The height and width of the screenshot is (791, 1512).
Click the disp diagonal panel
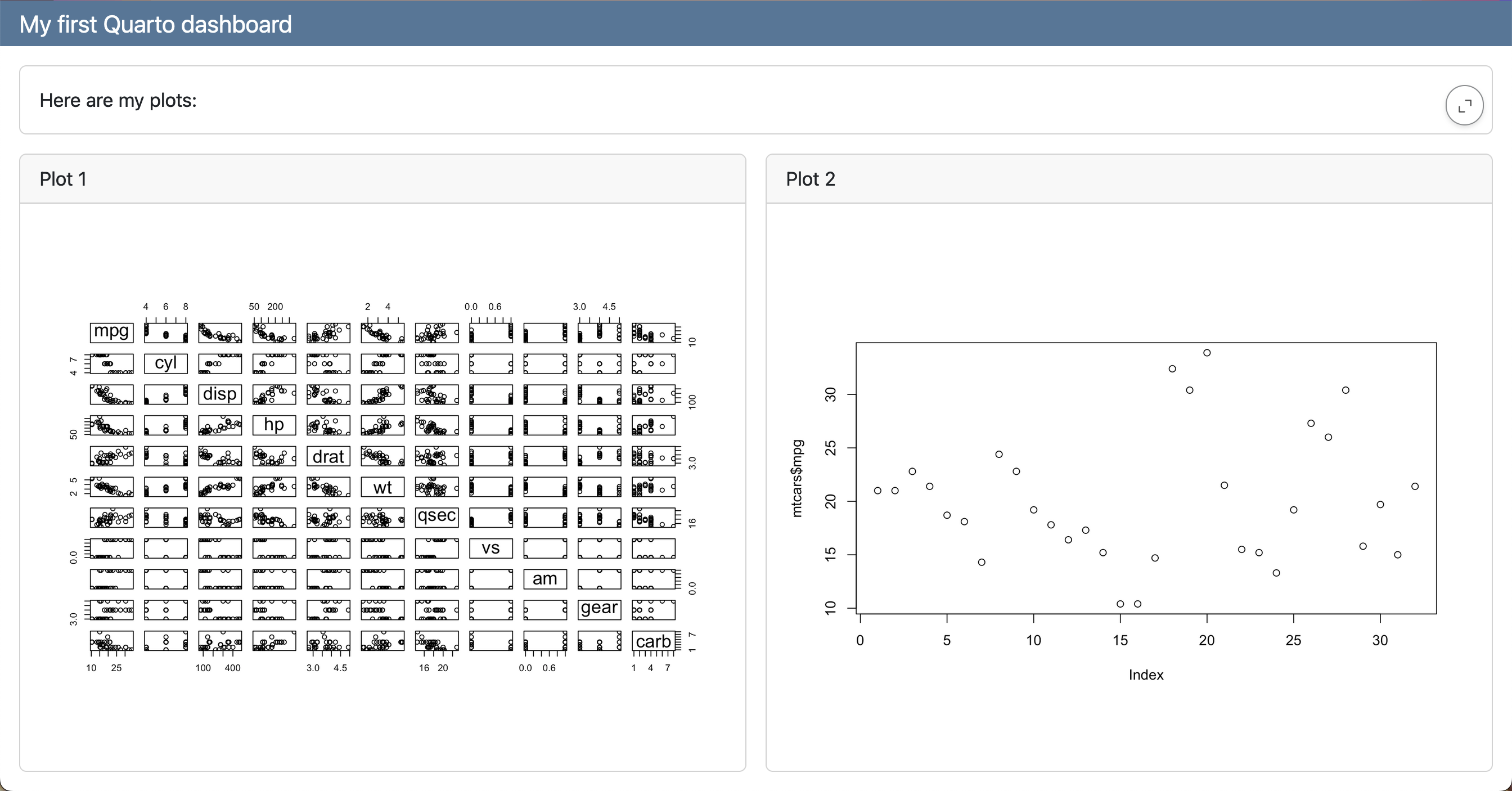point(219,394)
